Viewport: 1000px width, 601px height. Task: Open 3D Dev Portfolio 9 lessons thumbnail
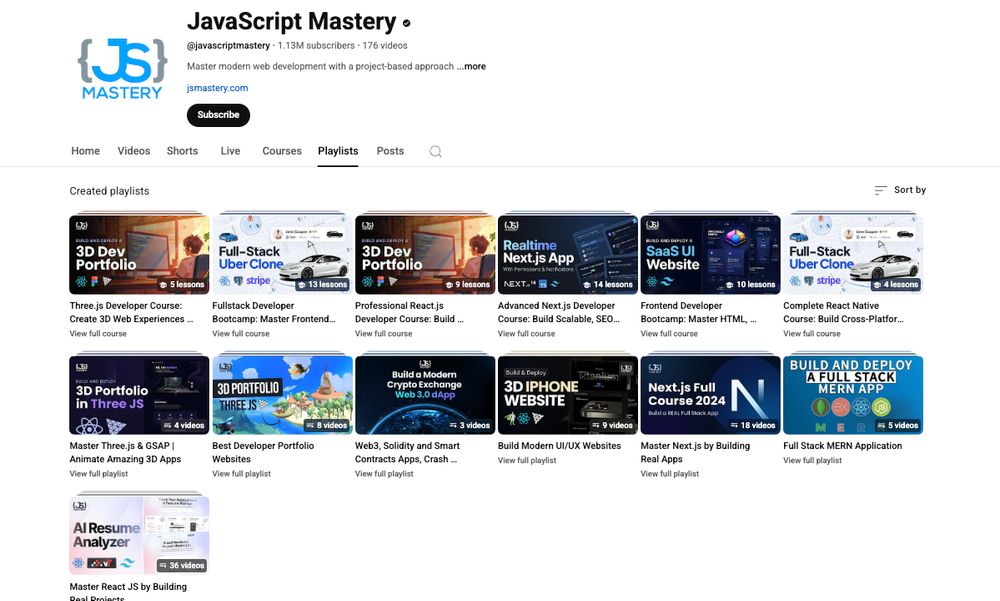425,255
